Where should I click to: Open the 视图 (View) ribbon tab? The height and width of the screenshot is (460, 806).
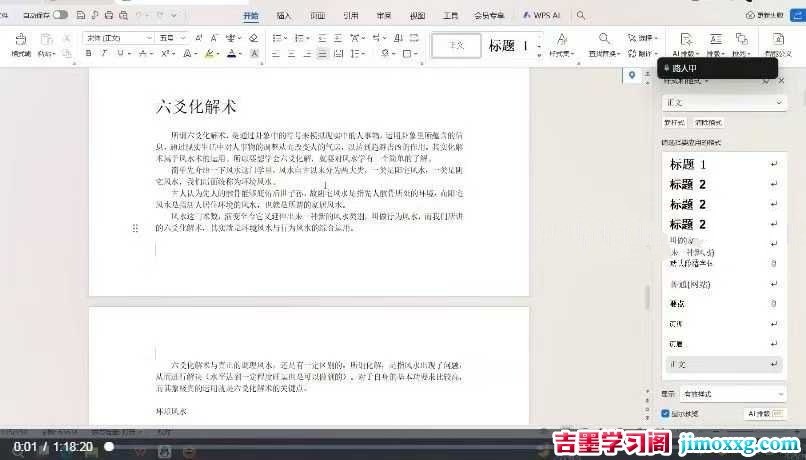click(417, 16)
